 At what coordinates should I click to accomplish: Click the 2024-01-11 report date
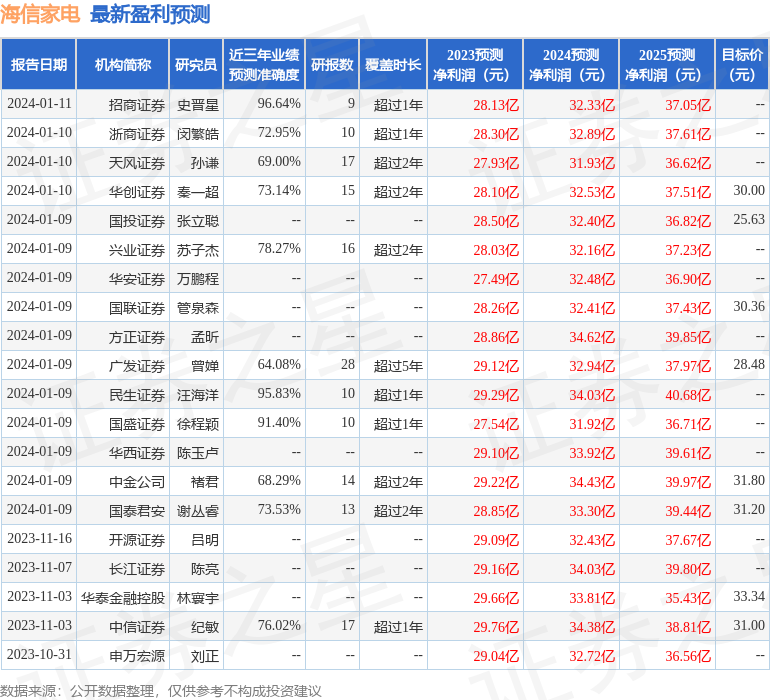[x=39, y=103]
